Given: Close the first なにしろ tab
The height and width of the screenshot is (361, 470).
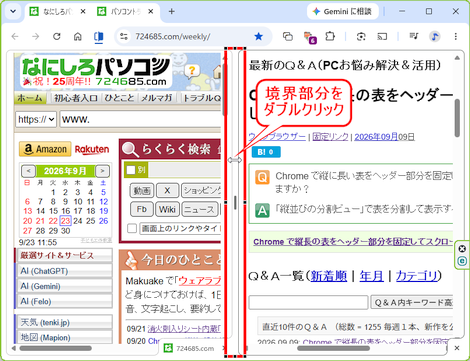Looking at the screenshot, I should (x=83, y=12).
